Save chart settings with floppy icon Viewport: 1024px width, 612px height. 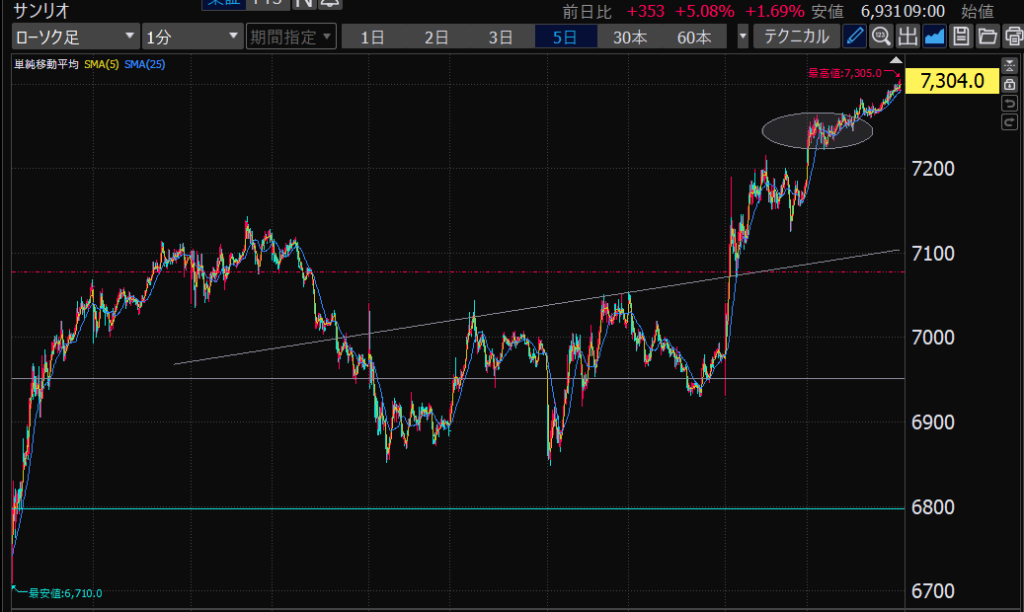click(961, 37)
